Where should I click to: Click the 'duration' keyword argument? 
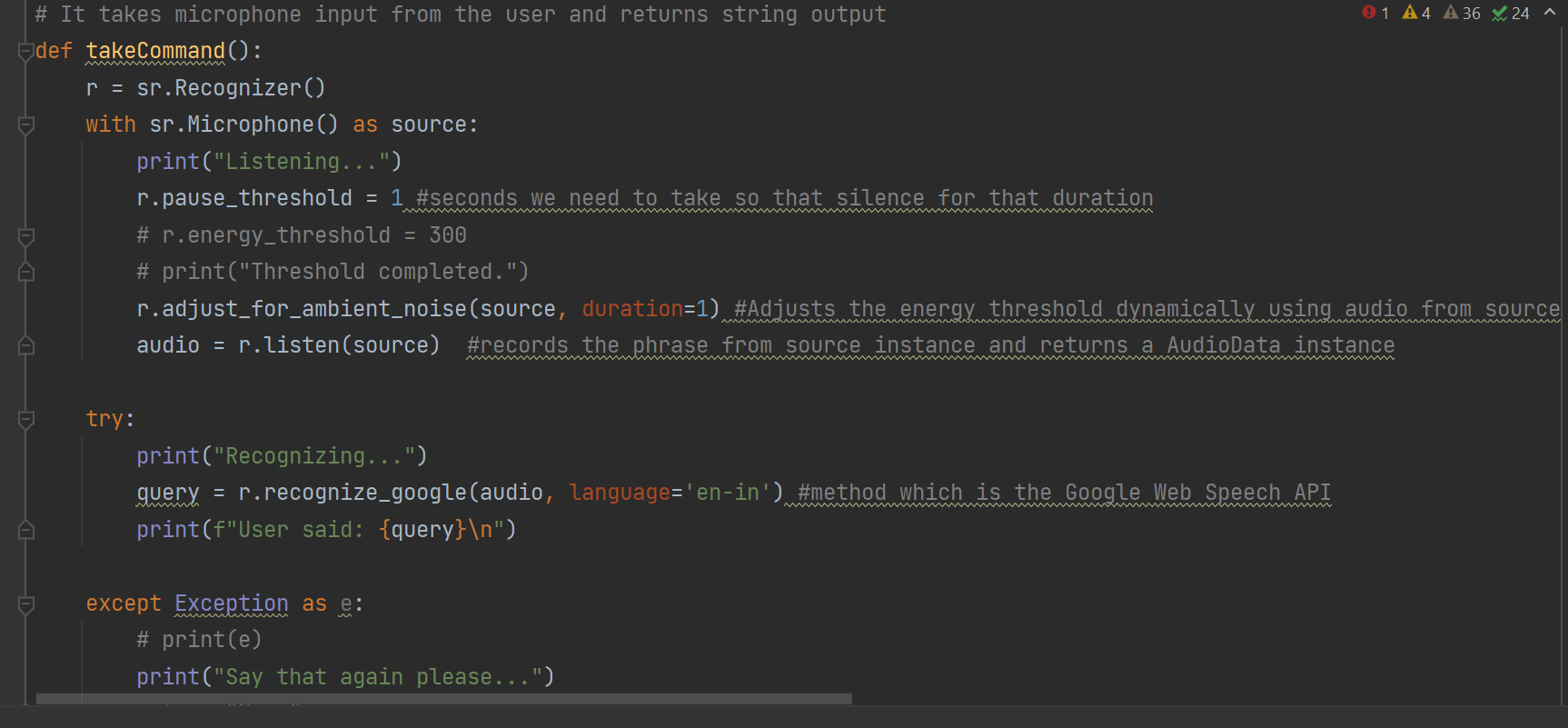pyautogui.click(x=632, y=309)
